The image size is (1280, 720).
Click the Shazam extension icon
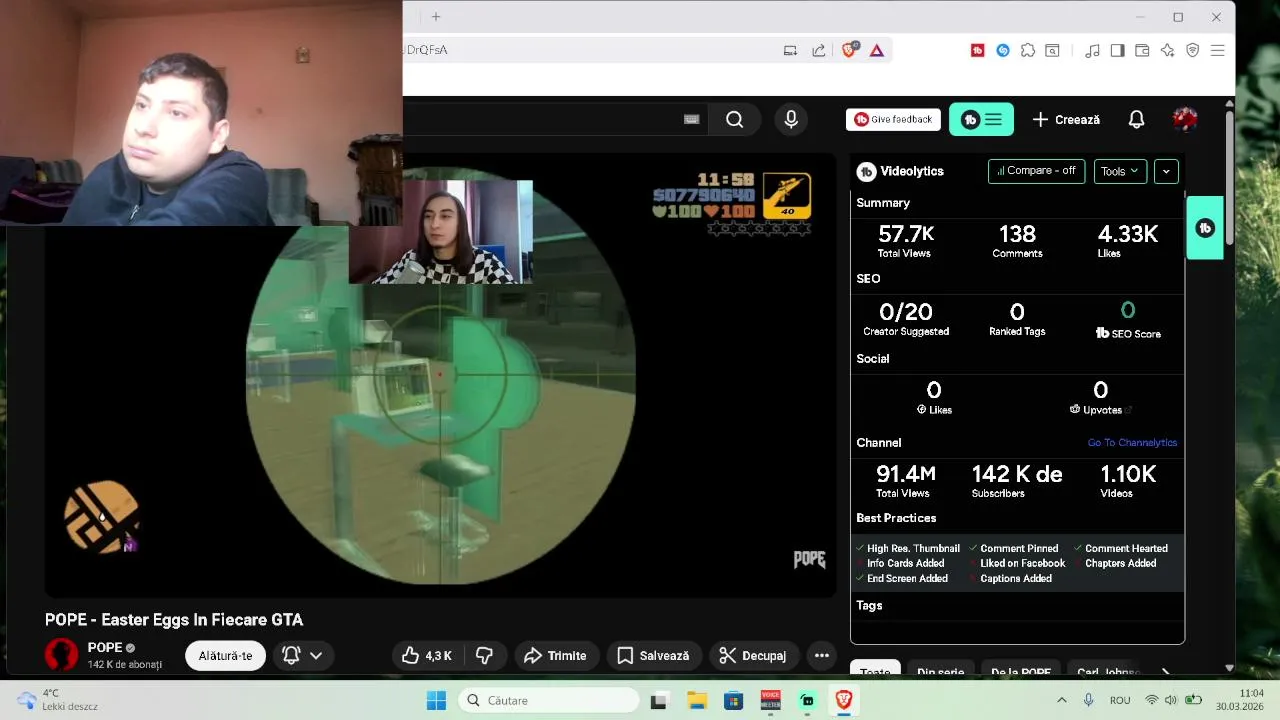click(x=1003, y=50)
